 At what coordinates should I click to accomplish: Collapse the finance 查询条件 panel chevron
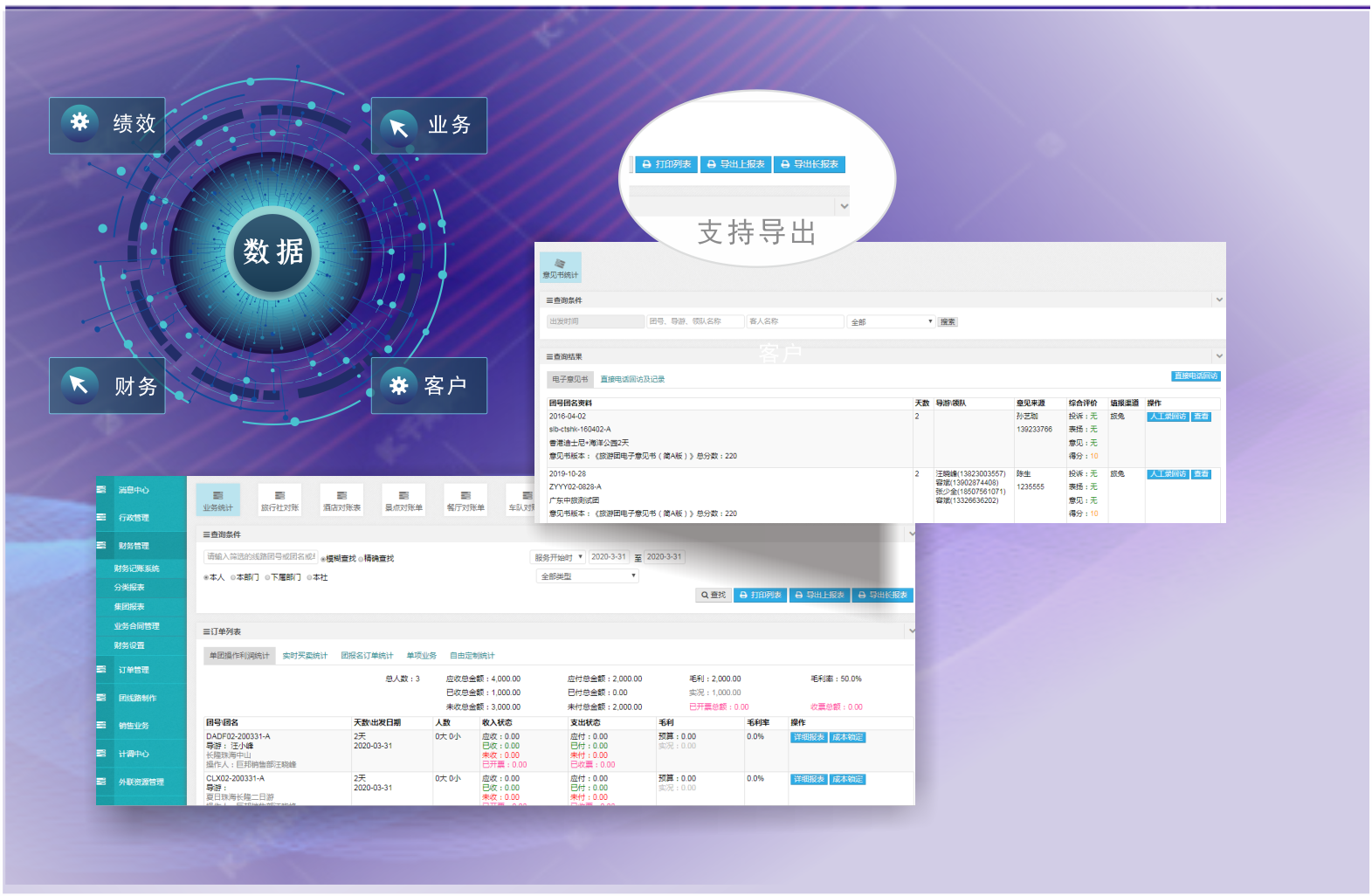click(x=912, y=534)
